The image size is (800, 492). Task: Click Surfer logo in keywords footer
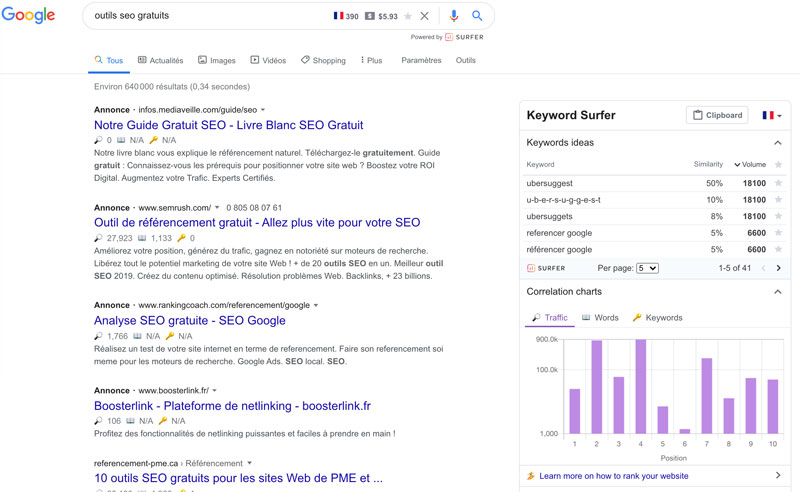tap(546, 268)
